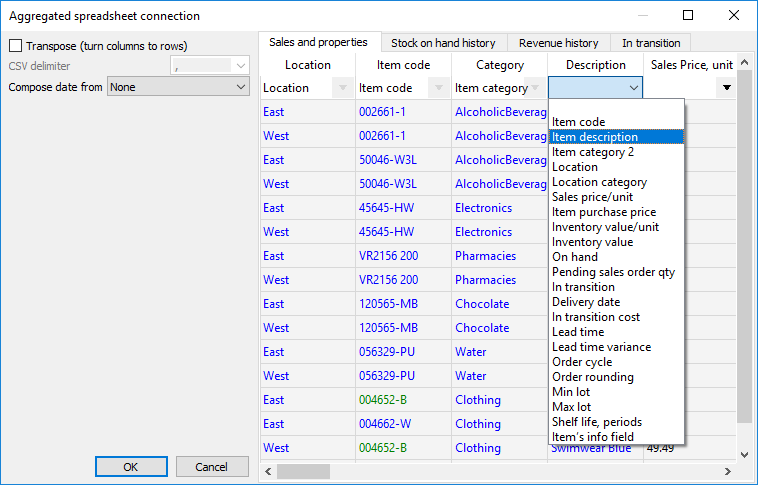Viewport: 758px width, 485px height.
Task: Open the Compose date from dropdown
Action: 240,87
